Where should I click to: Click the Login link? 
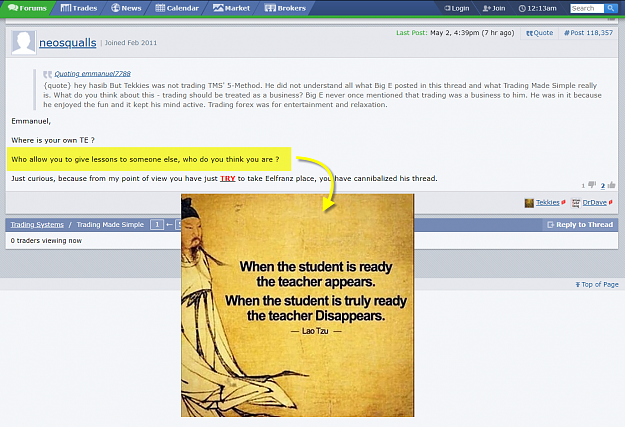pos(457,8)
